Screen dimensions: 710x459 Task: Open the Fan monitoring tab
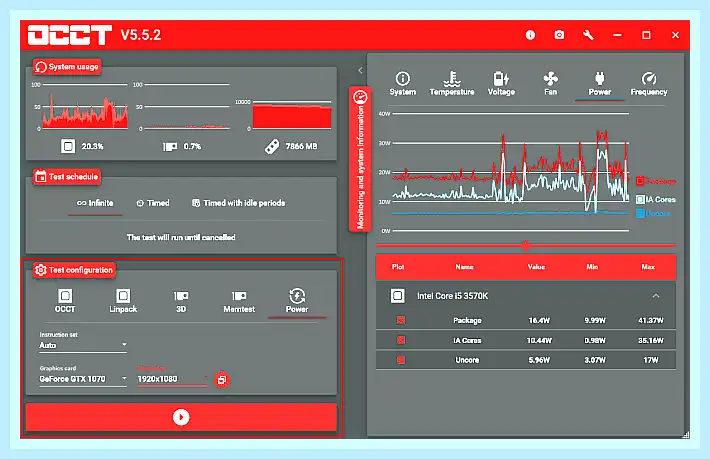(x=551, y=84)
